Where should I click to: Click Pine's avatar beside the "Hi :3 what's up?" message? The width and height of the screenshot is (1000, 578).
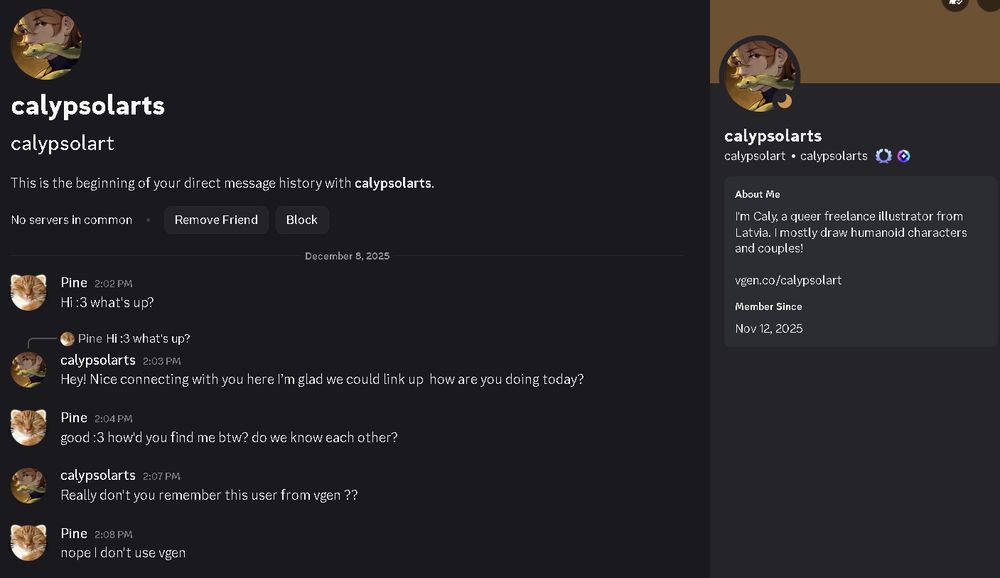pos(28,292)
